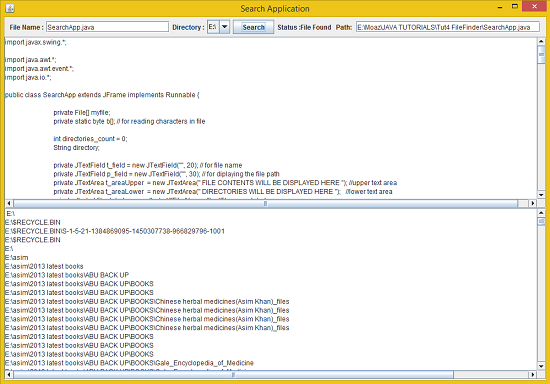The image size is (550, 384).
Task: Maximize the Search Application window
Action: tap(515, 6)
